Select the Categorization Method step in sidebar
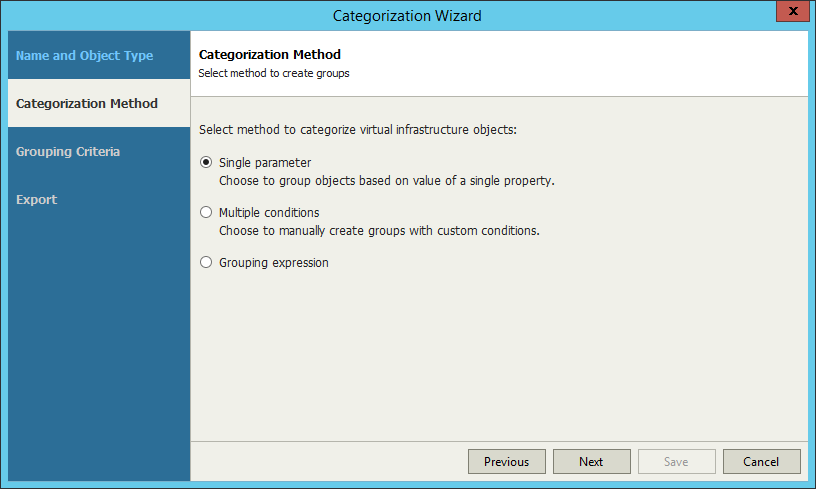The image size is (816, 489). click(x=99, y=103)
